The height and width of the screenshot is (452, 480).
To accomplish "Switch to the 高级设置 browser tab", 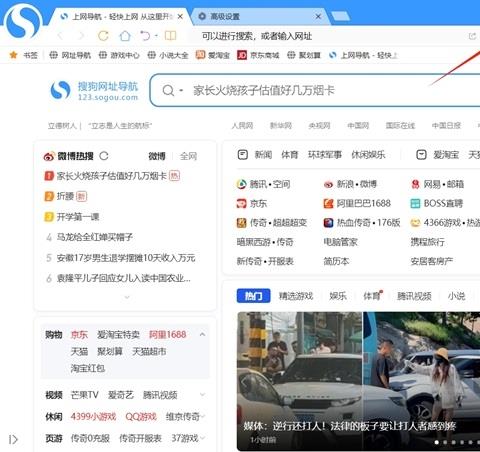I will (258, 16).
